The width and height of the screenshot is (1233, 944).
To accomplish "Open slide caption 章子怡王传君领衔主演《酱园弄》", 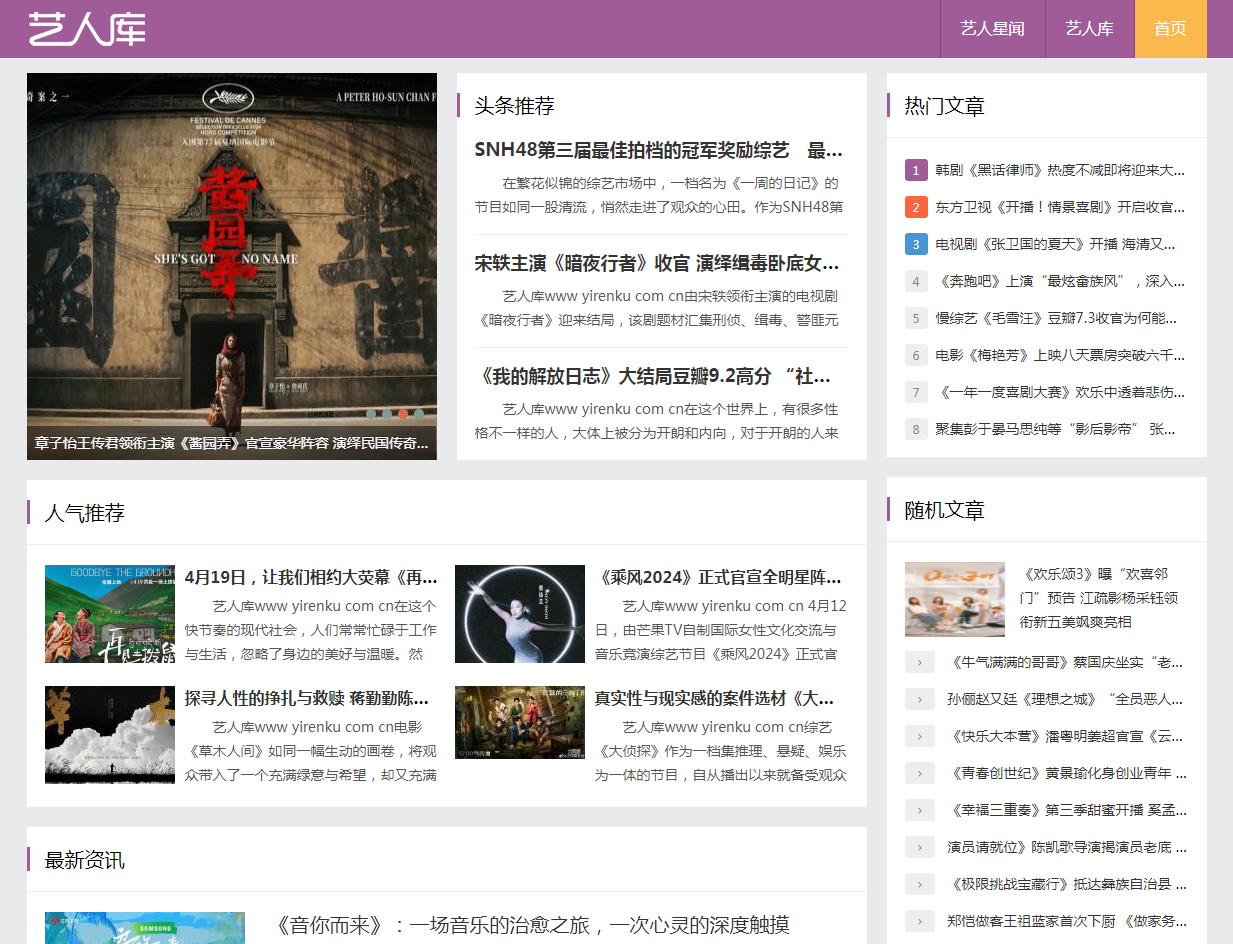I will tap(232, 443).
